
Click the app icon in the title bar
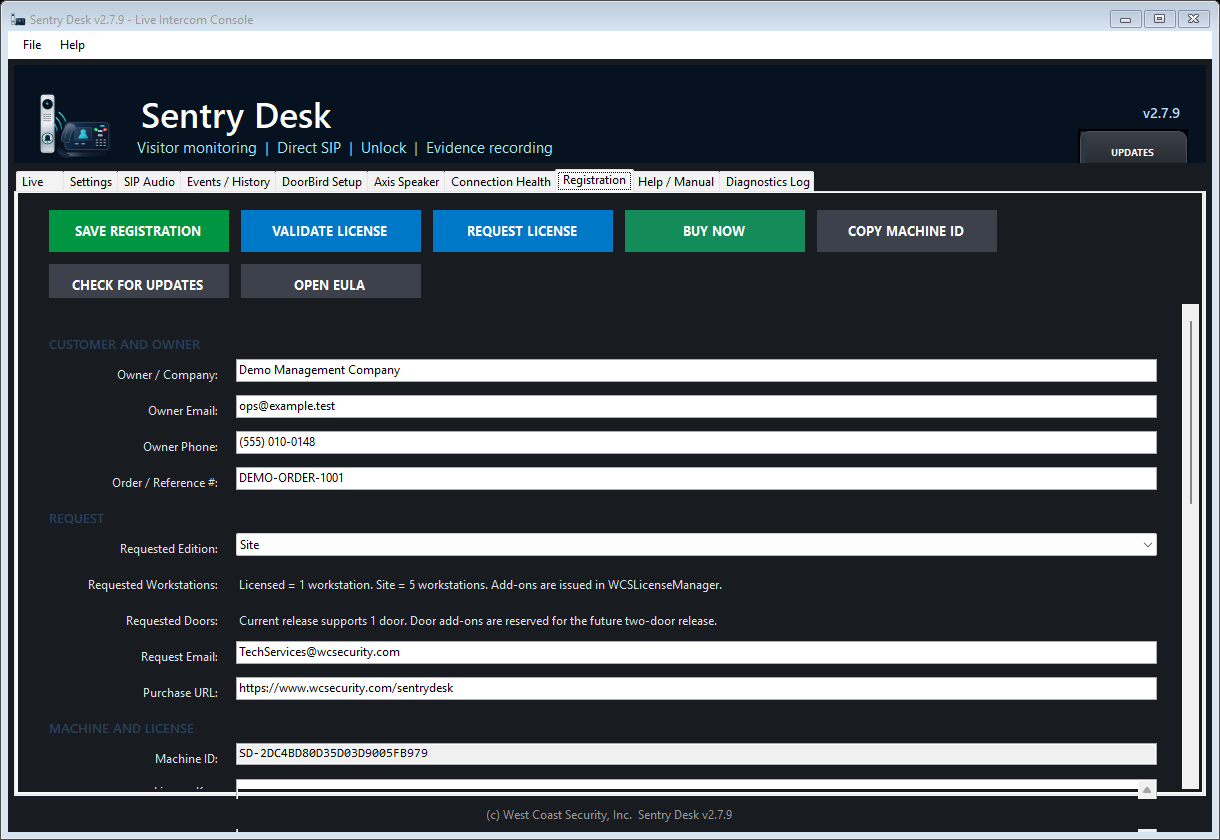coord(17,19)
